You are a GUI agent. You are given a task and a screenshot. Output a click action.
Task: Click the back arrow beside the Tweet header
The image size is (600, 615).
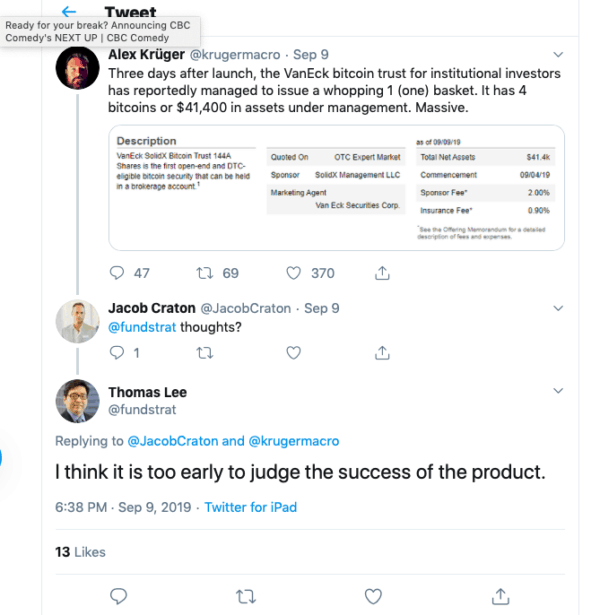point(69,11)
